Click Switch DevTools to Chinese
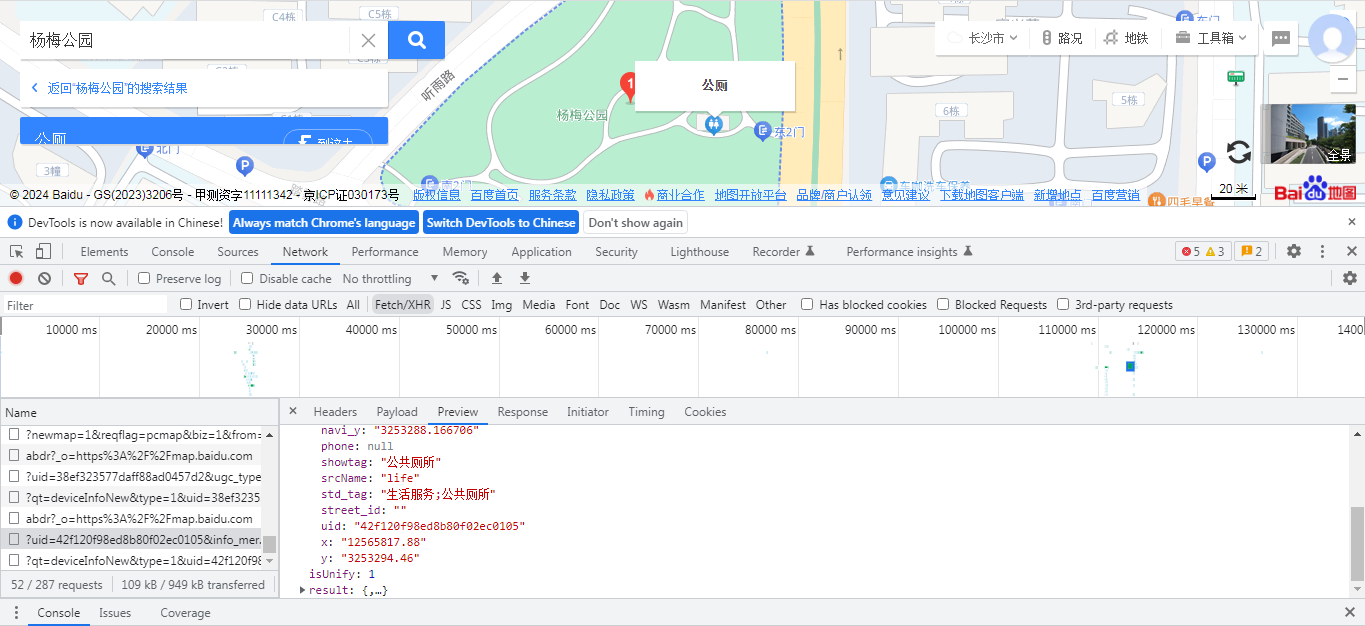This screenshot has width=1365, height=626. click(501, 223)
